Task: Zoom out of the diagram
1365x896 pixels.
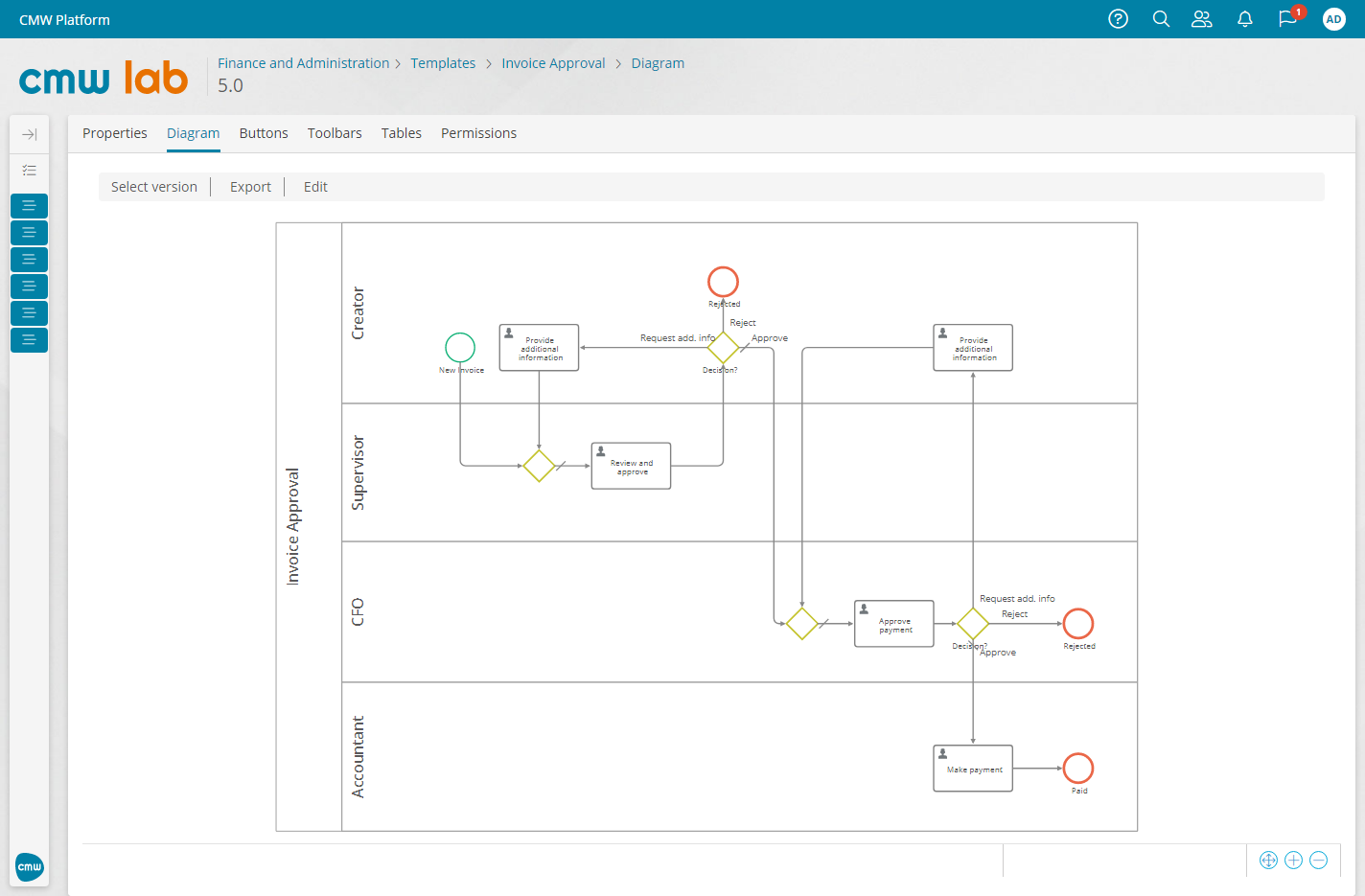Action: (1318, 860)
